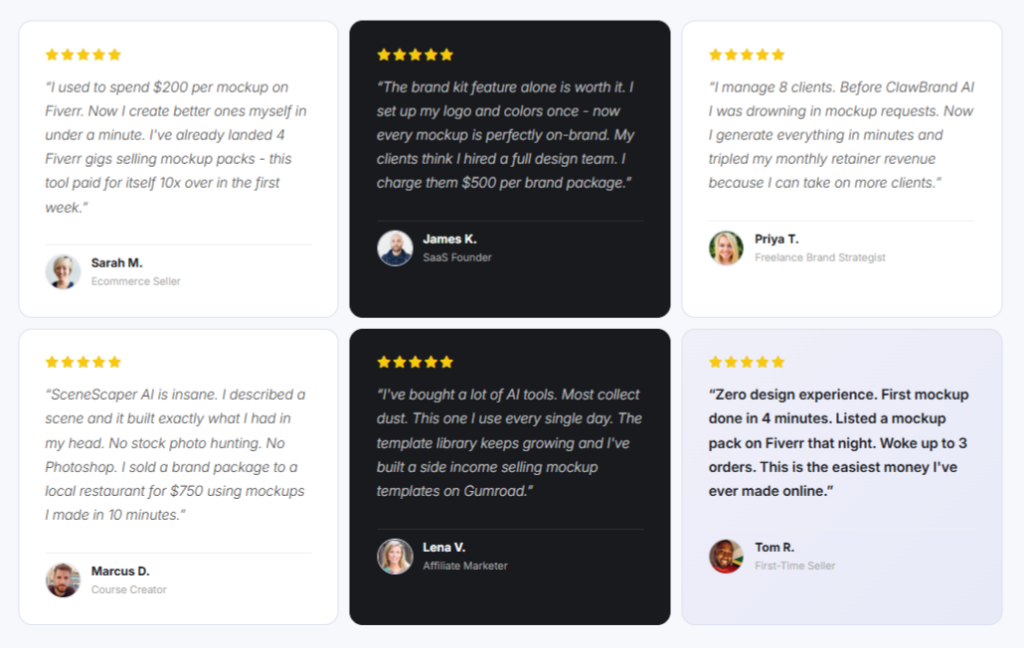
Task: Click the "Affiliate Marketer" subtitle
Action: pos(465,566)
